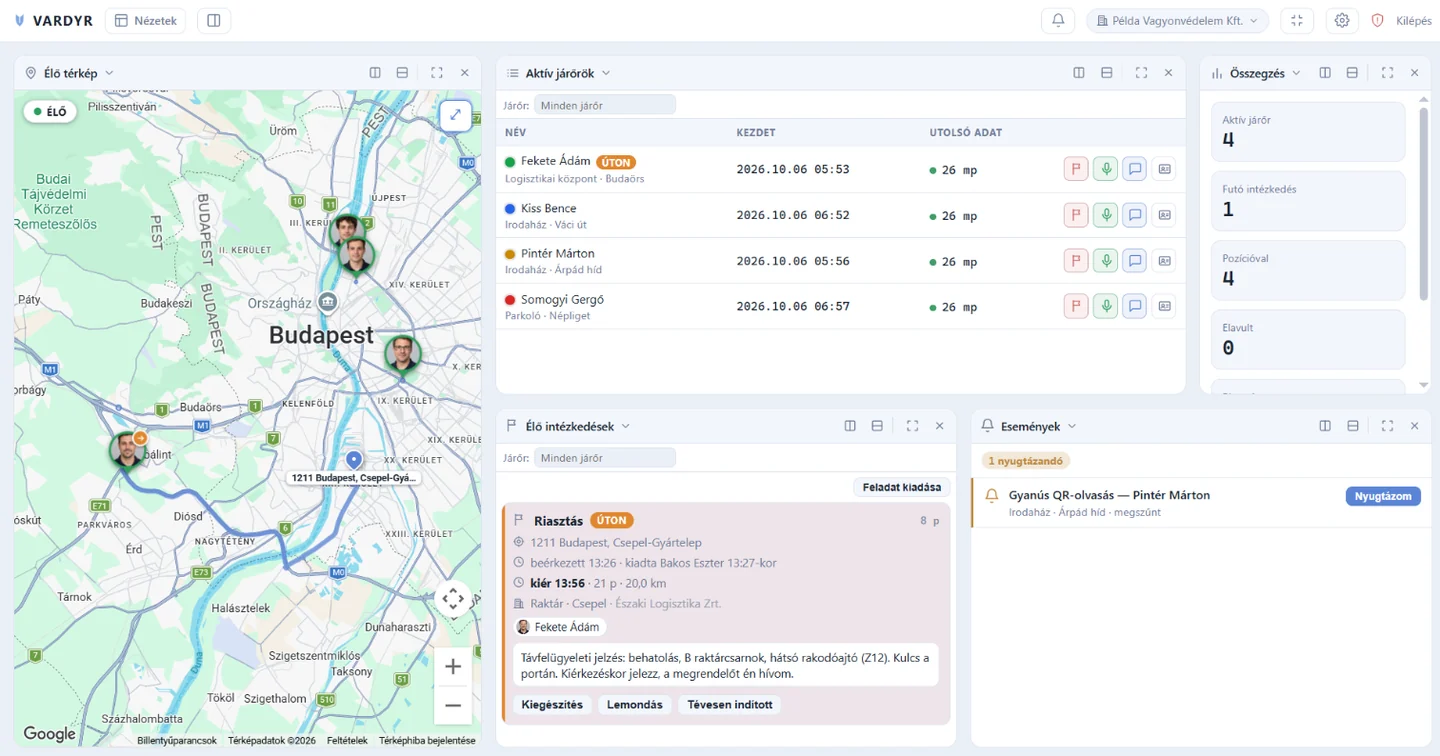This screenshot has height=756, width=1440.
Task: Click the map pan control
Action: click(453, 599)
